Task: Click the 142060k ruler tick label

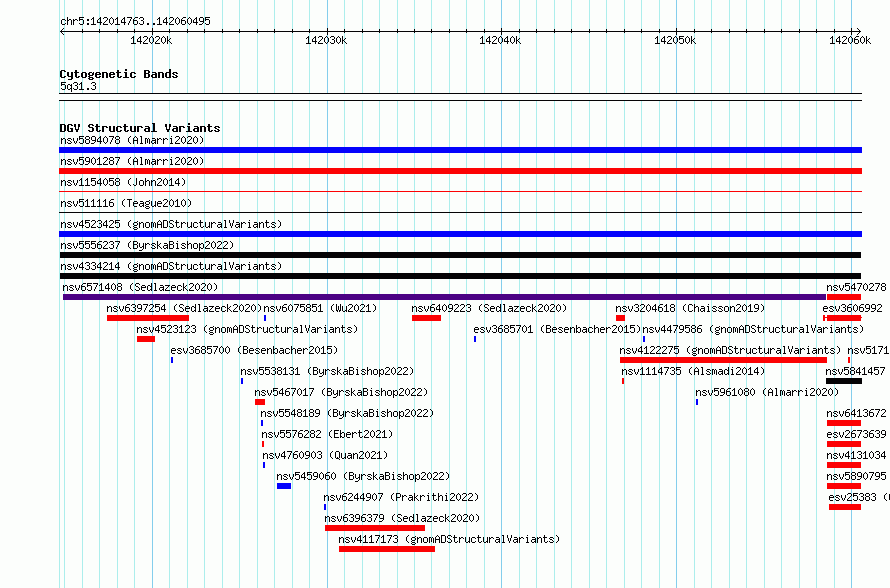Action: (850, 40)
